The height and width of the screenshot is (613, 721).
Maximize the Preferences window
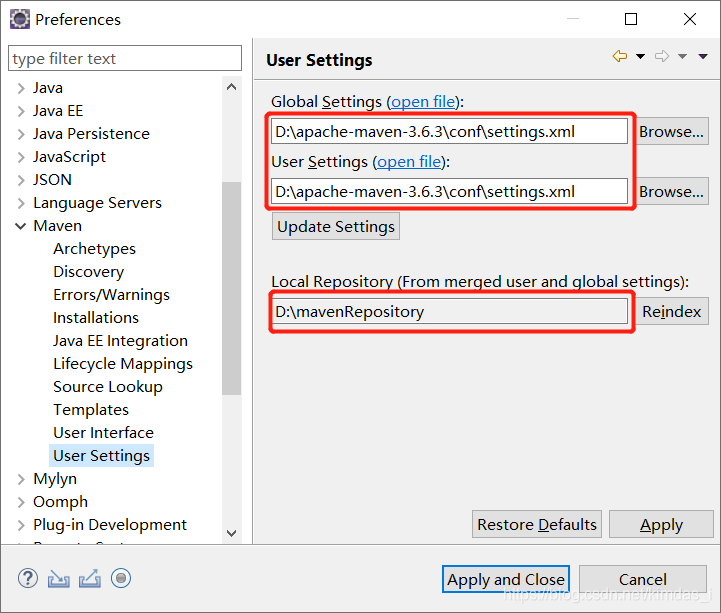click(631, 19)
